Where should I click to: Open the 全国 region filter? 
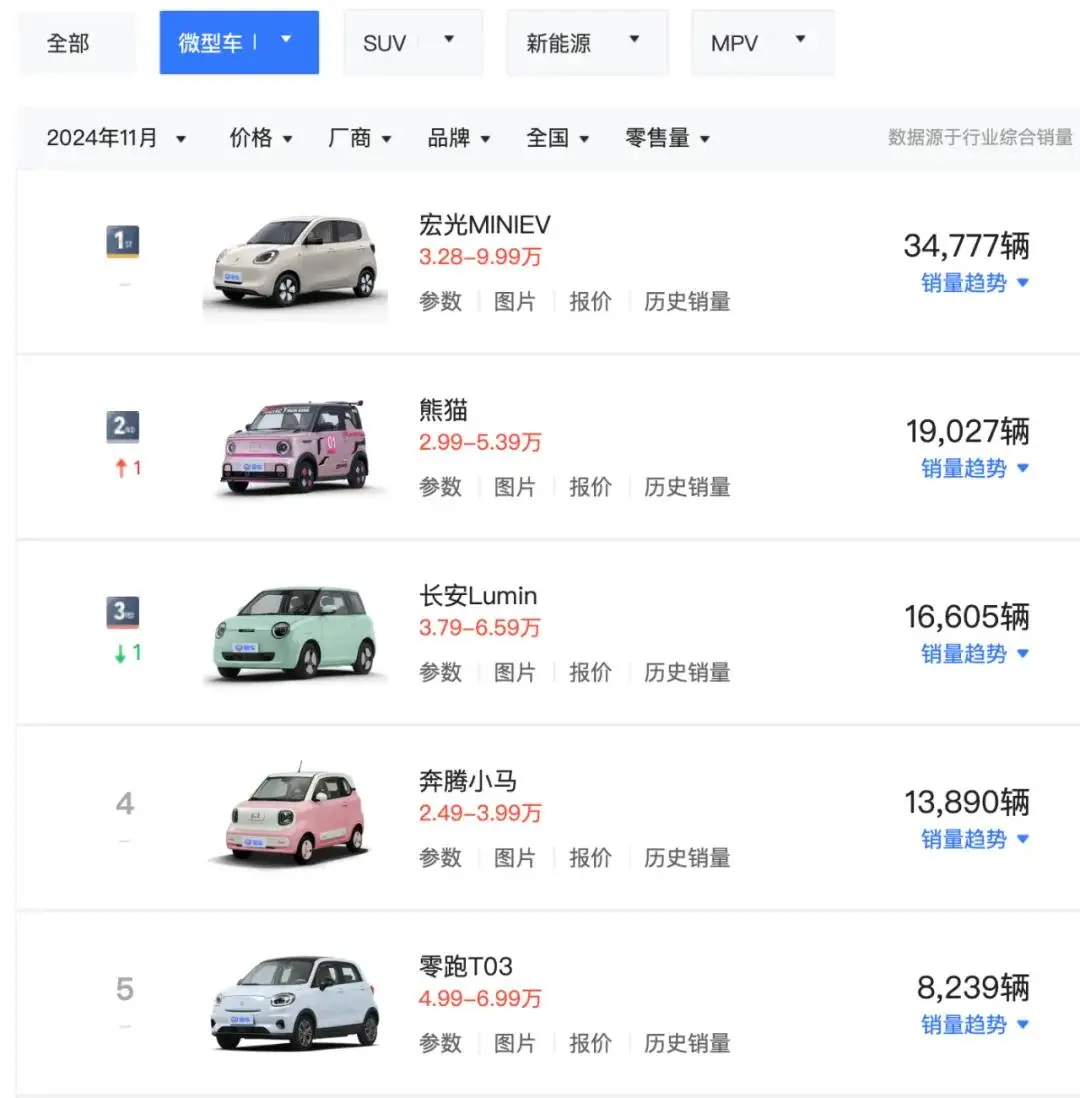click(558, 138)
